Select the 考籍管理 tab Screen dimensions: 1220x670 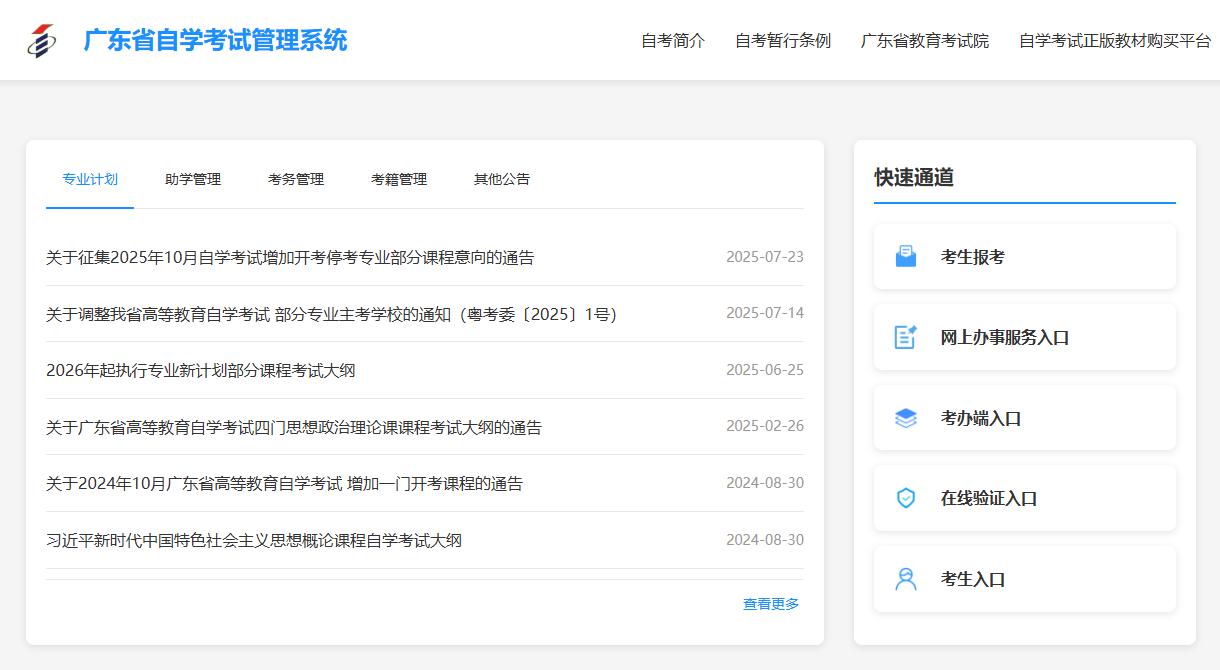click(399, 180)
